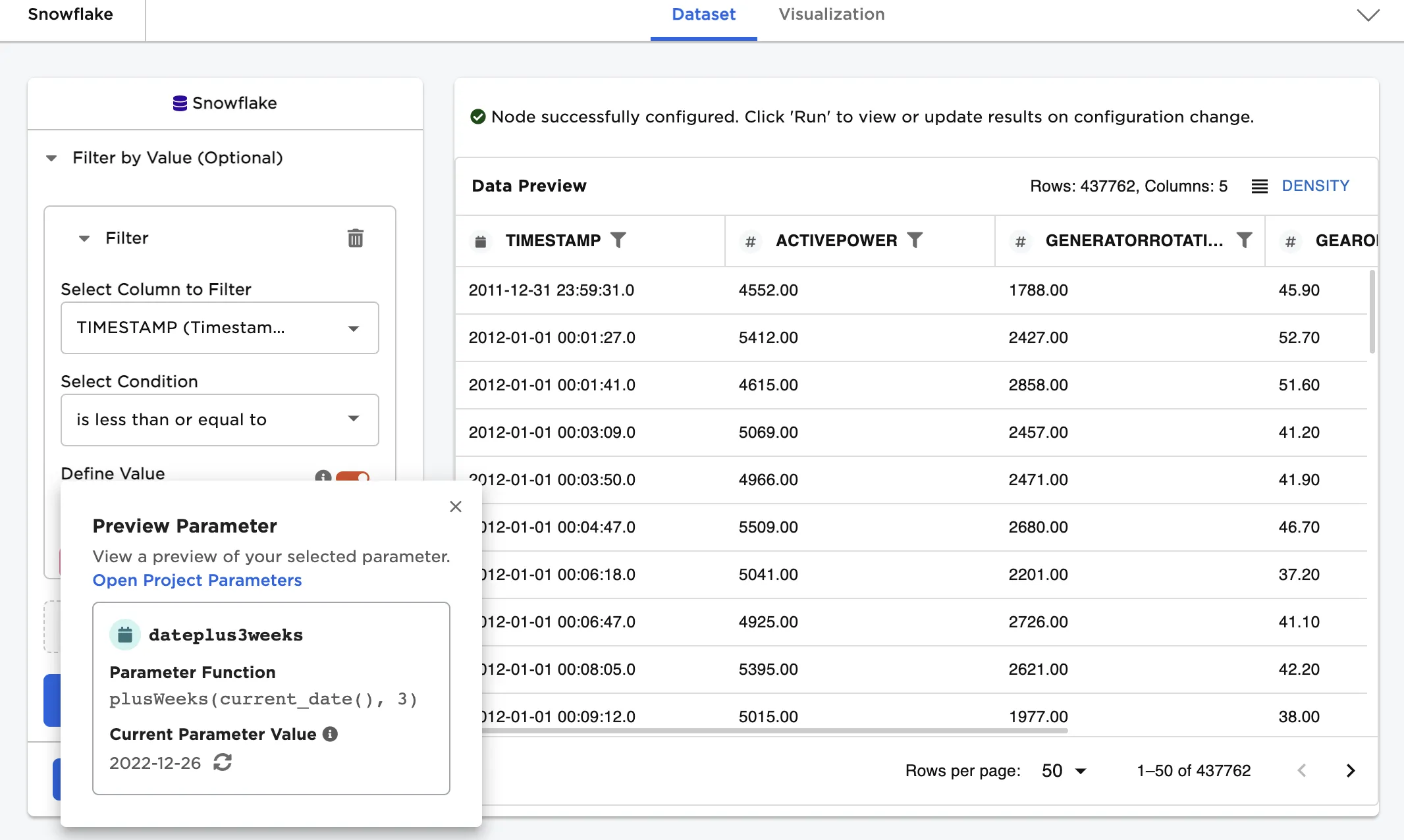This screenshot has height=840, width=1404.
Task: Click the TIMESTAMP column filter funnel
Action: pos(618,240)
